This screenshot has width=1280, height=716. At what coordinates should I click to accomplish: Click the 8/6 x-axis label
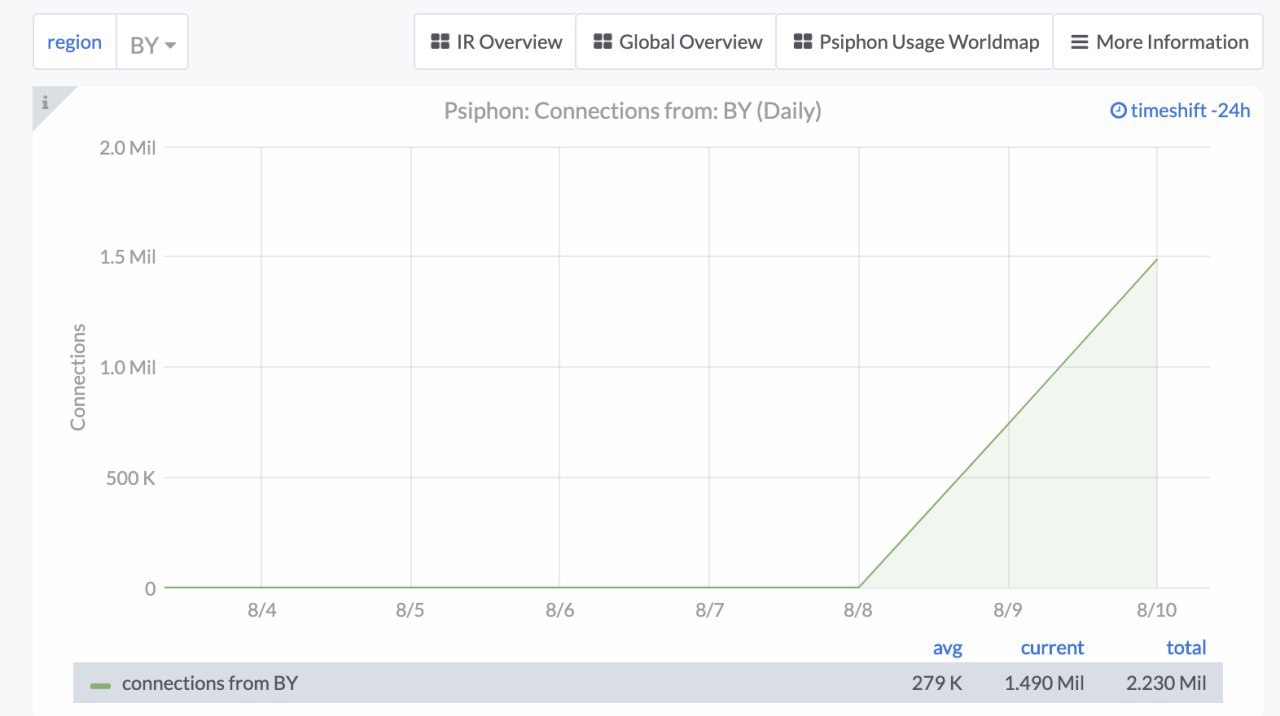(559, 611)
